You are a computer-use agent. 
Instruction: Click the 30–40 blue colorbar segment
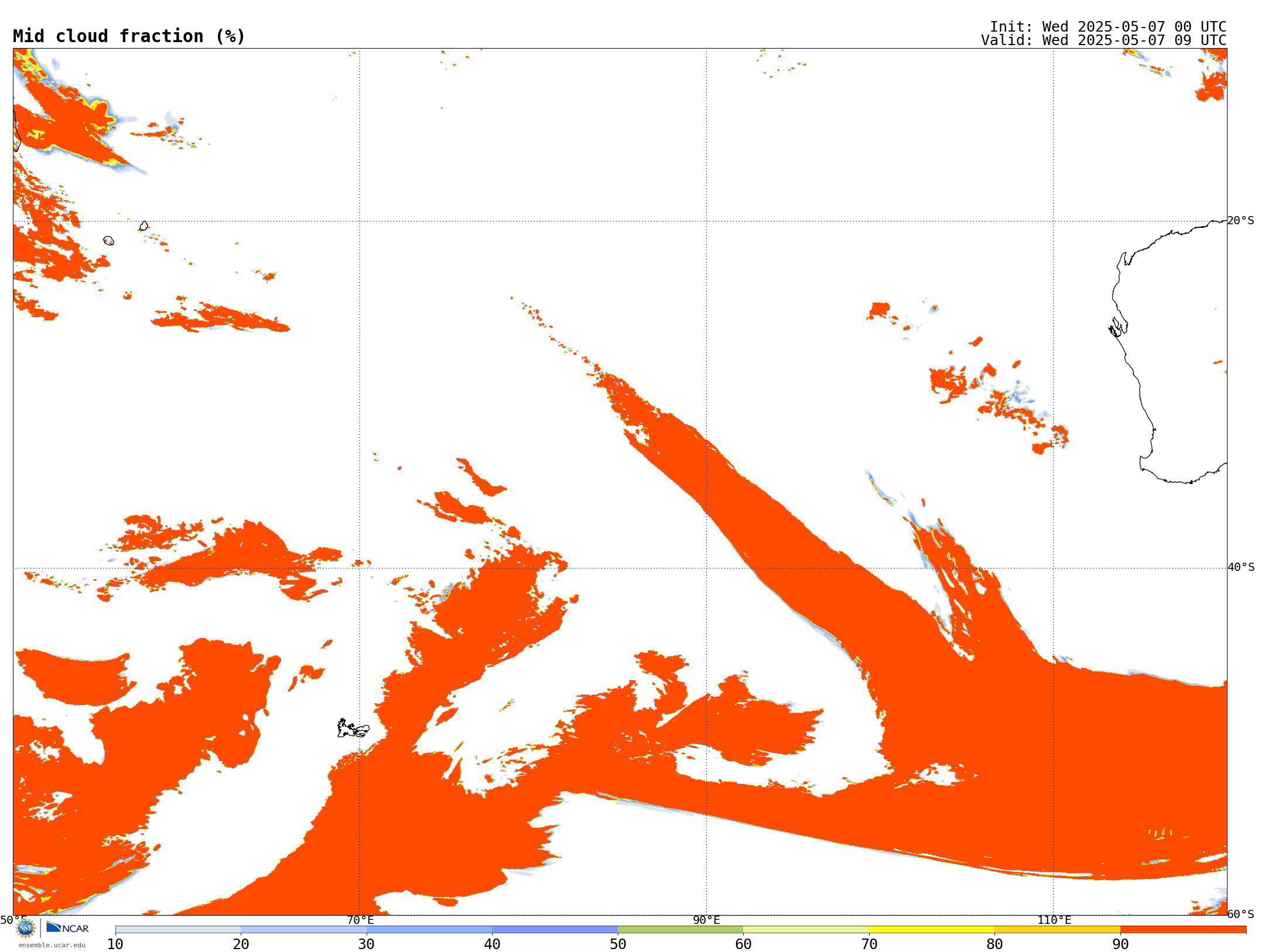(429, 930)
